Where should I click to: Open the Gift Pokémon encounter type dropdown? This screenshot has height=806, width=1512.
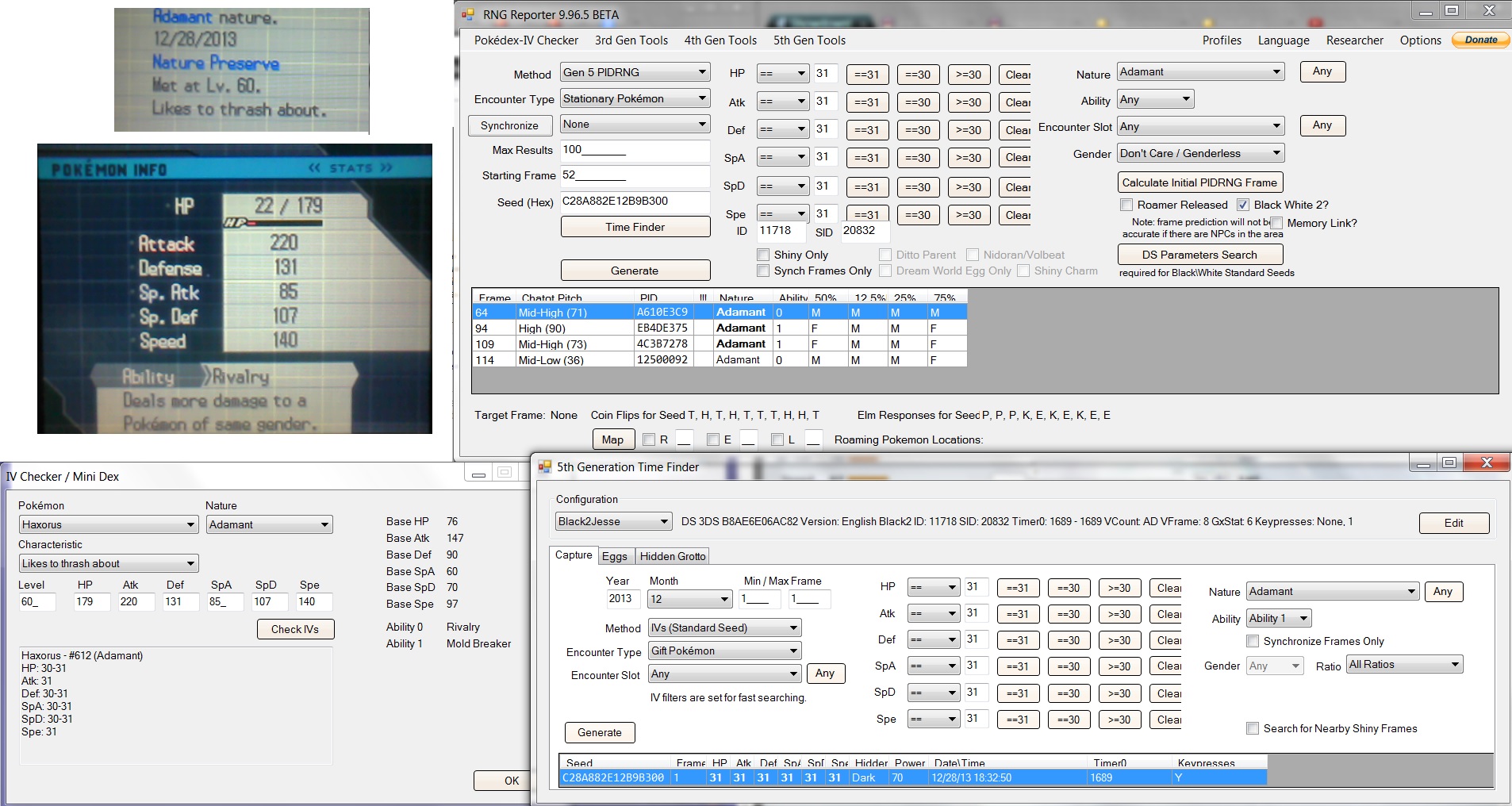tap(725, 651)
